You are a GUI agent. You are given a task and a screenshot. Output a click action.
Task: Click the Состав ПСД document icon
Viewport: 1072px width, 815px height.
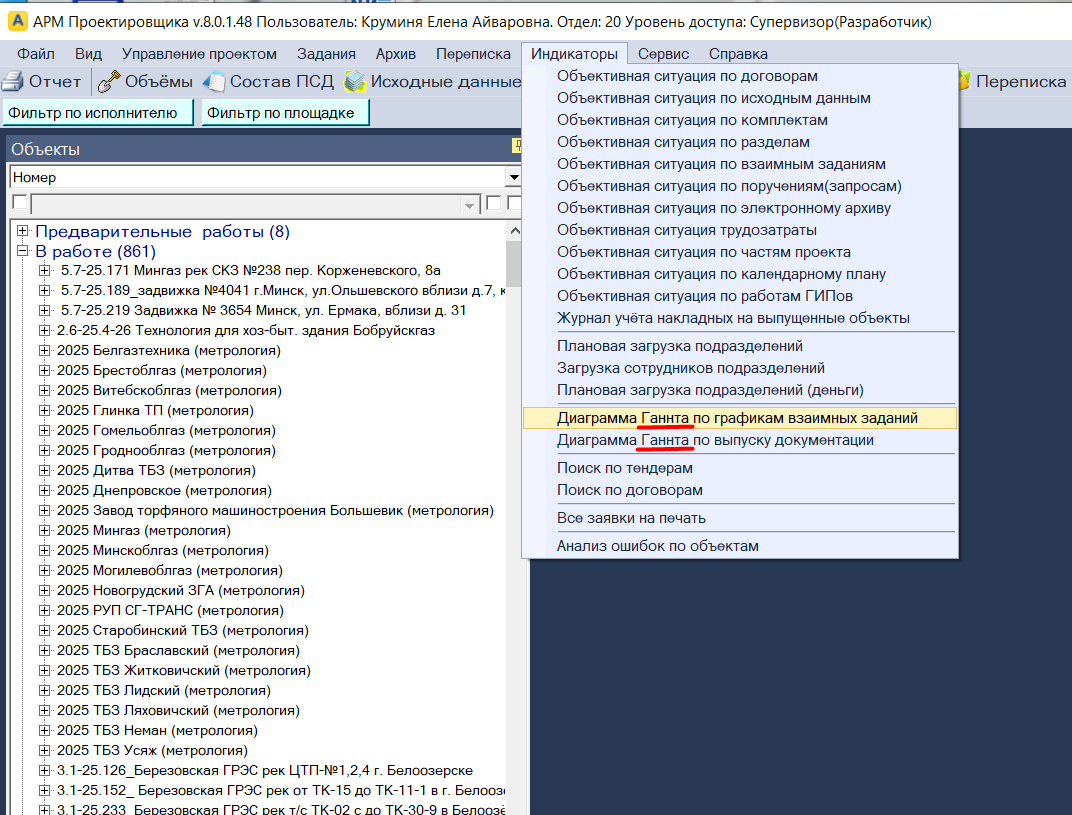tap(214, 82)
